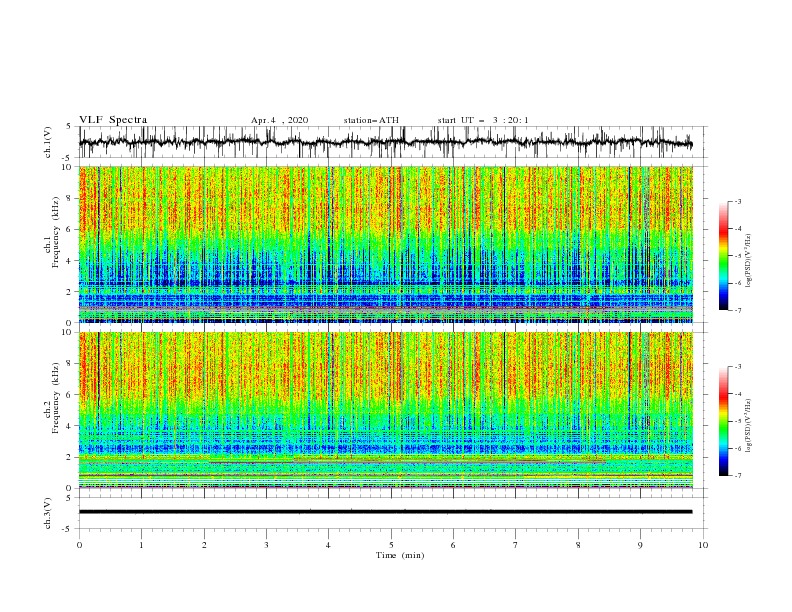Click the "station=ATH" header label
Viewport: 792px width, 612px height.
[371, 120]
